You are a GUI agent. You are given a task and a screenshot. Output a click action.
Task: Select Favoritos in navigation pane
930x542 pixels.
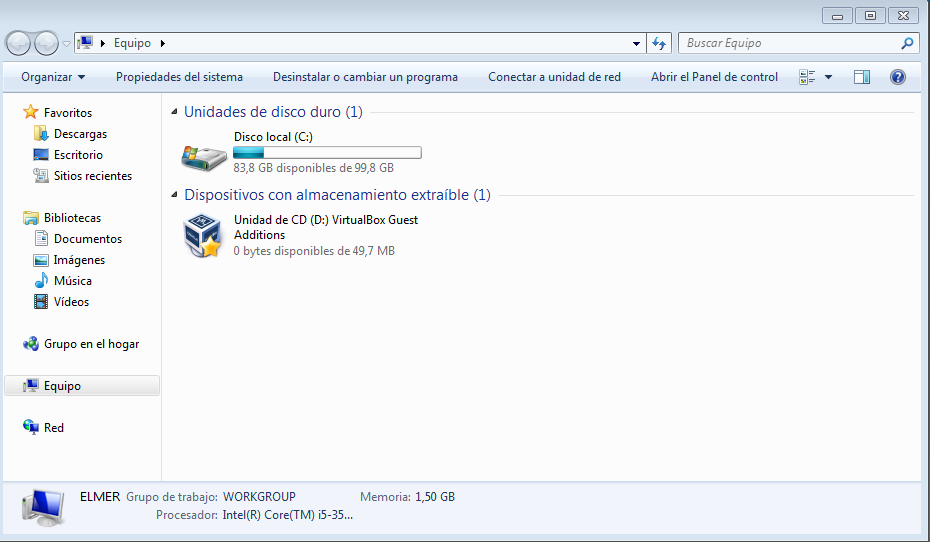tap(68, 113)
